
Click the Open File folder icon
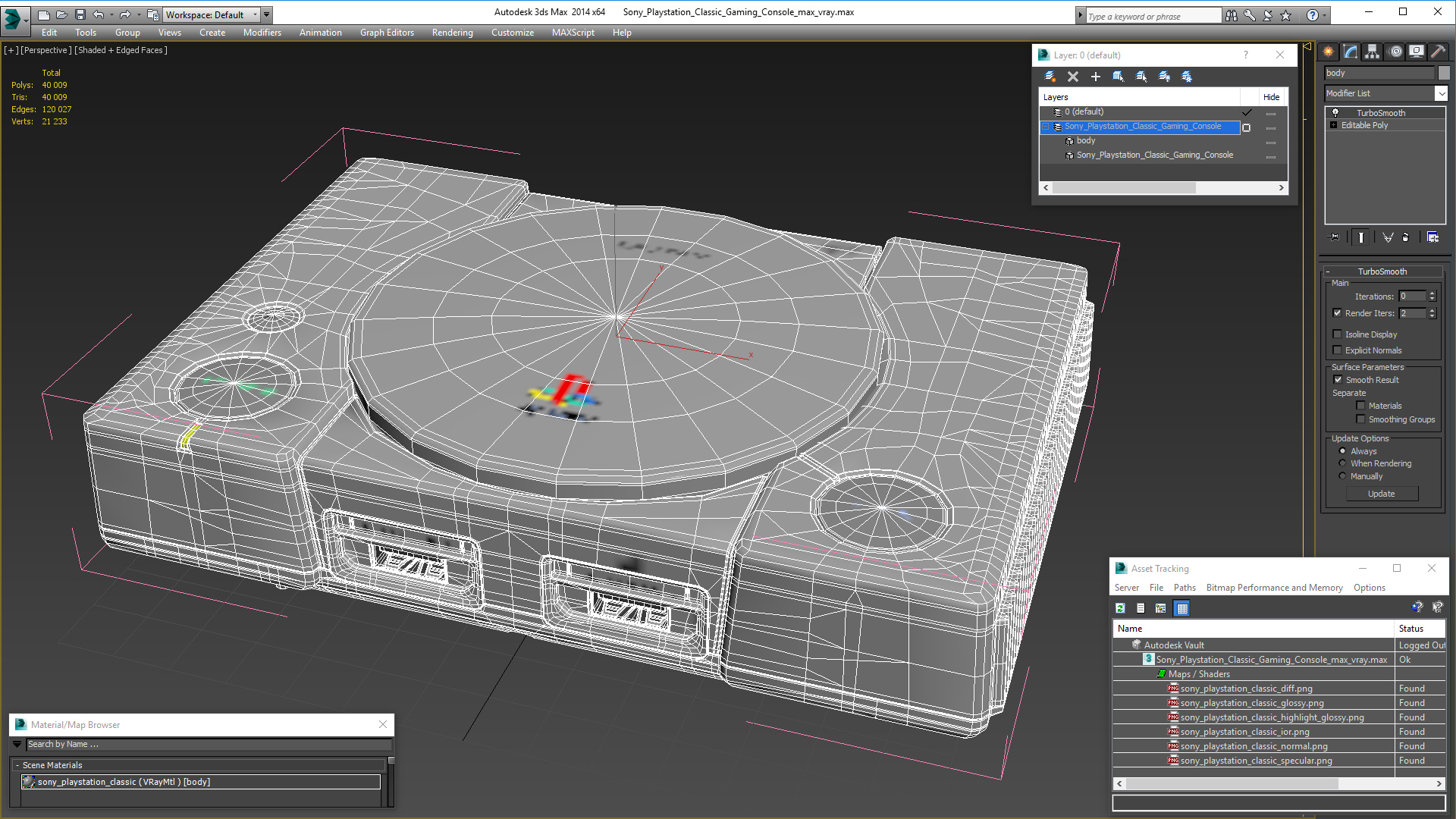(61, 14)
